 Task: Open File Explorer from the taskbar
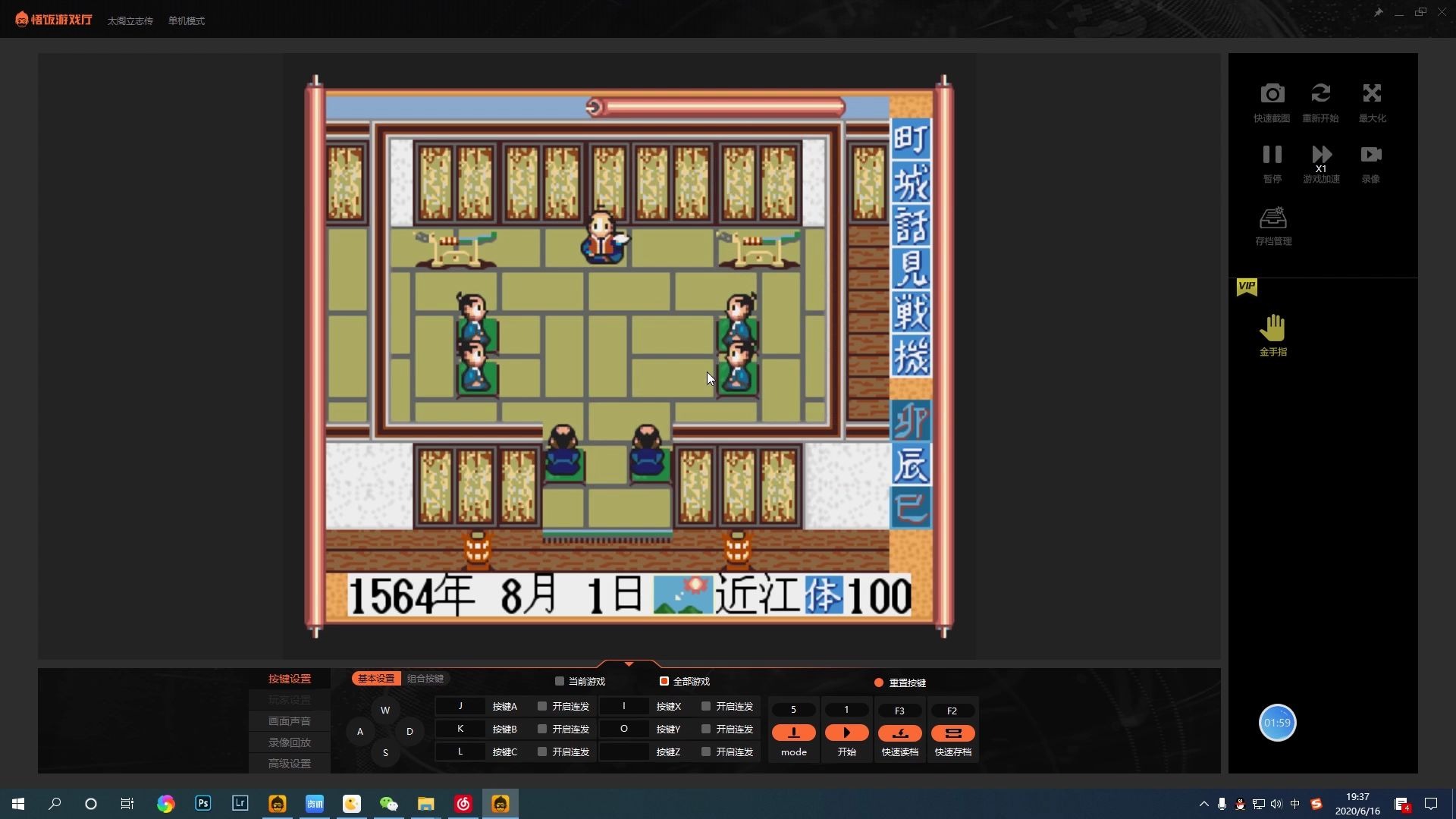(x=425, y=804)
